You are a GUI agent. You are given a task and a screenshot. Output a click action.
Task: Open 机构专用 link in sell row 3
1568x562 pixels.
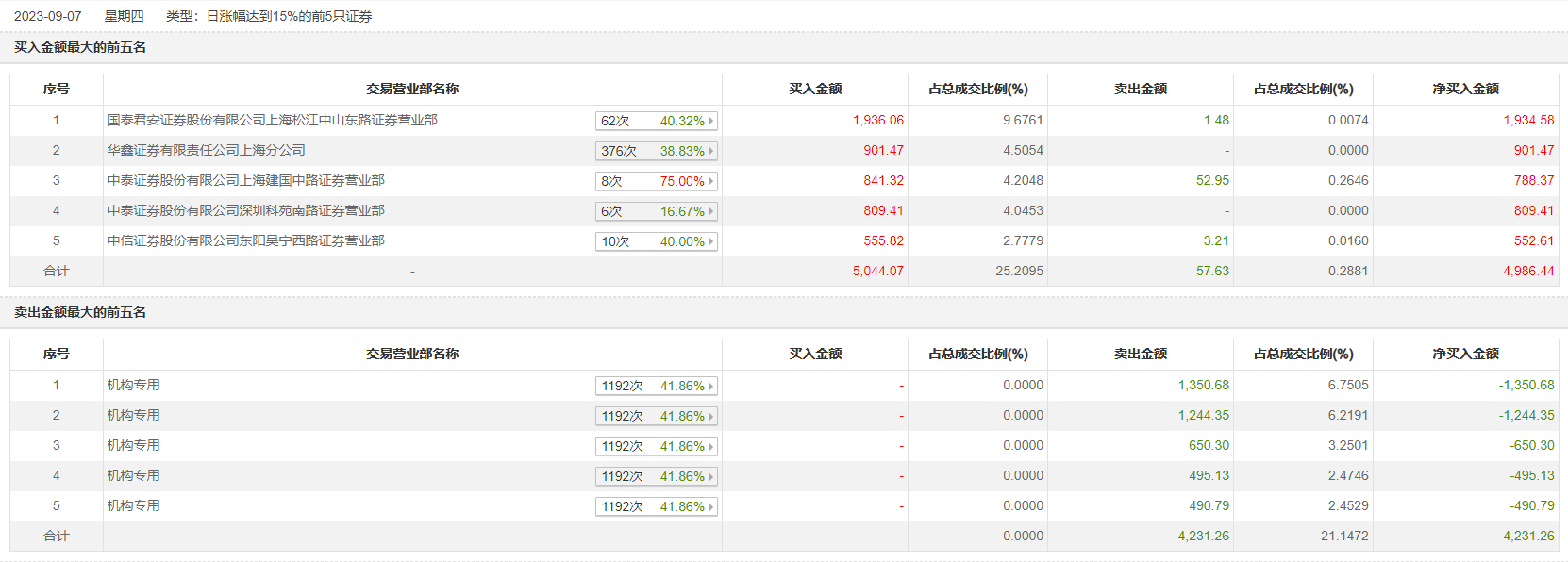coord(133,445)
